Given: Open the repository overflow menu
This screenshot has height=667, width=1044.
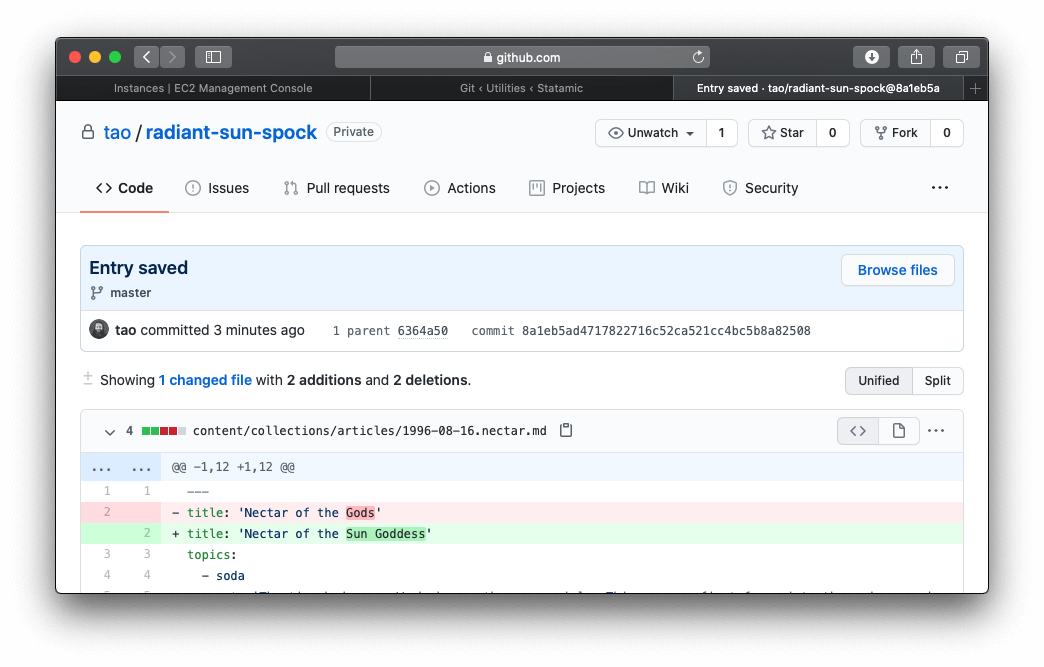Looking at the screenshot, I should click(939, 187).
